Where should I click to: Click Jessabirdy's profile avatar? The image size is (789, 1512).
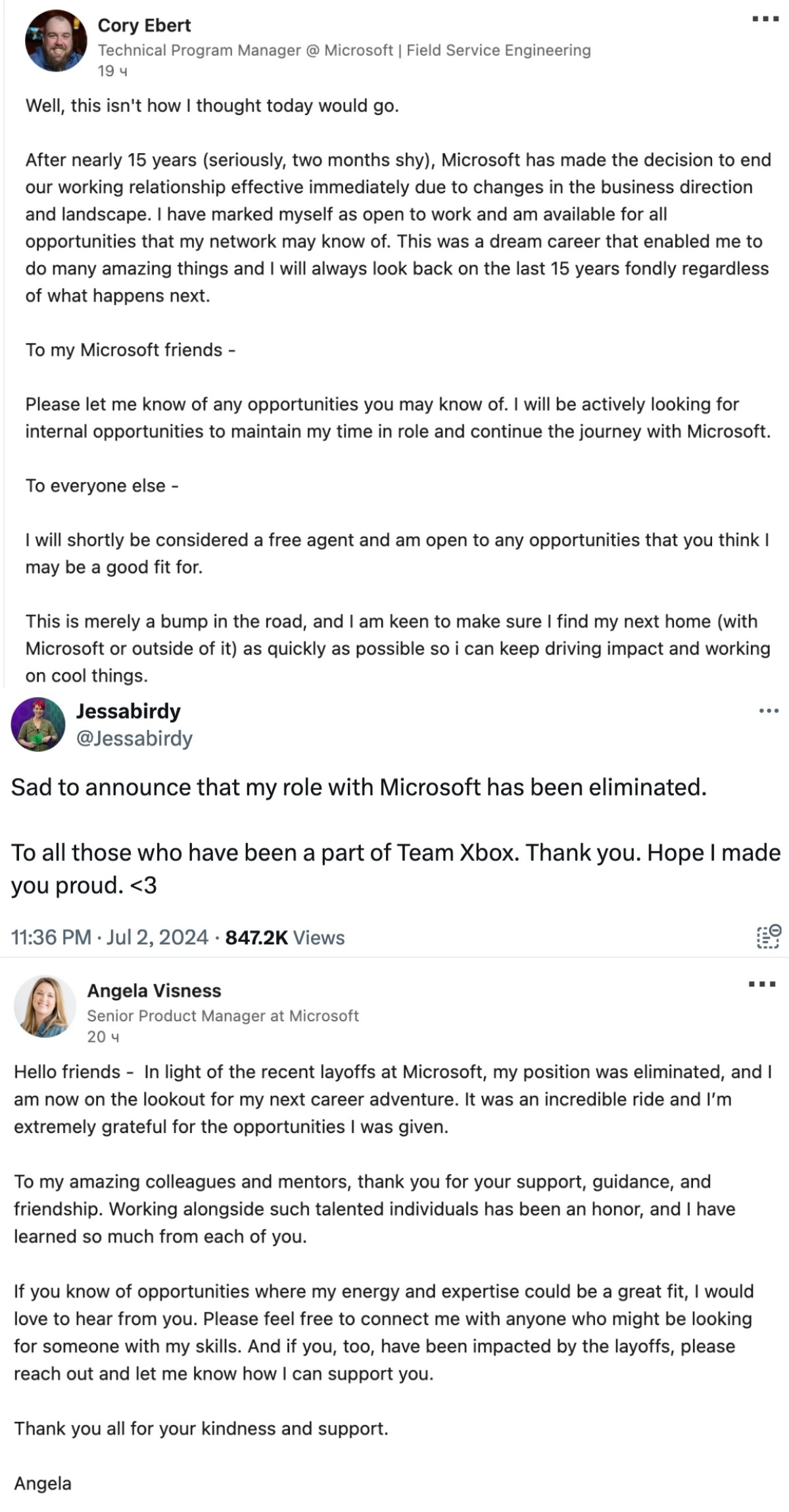coord(37,727)
